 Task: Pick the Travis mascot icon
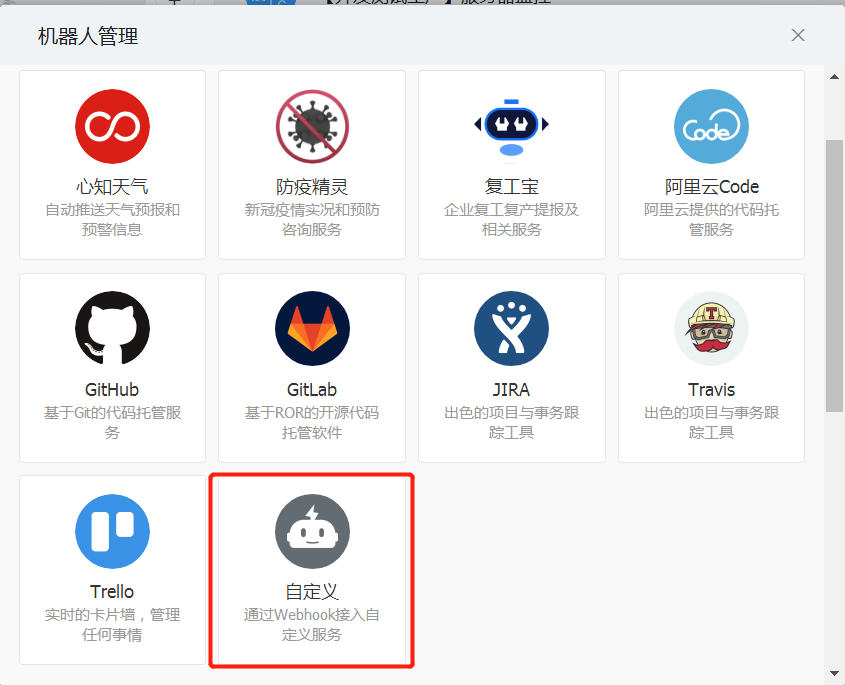tap(711, 328)
